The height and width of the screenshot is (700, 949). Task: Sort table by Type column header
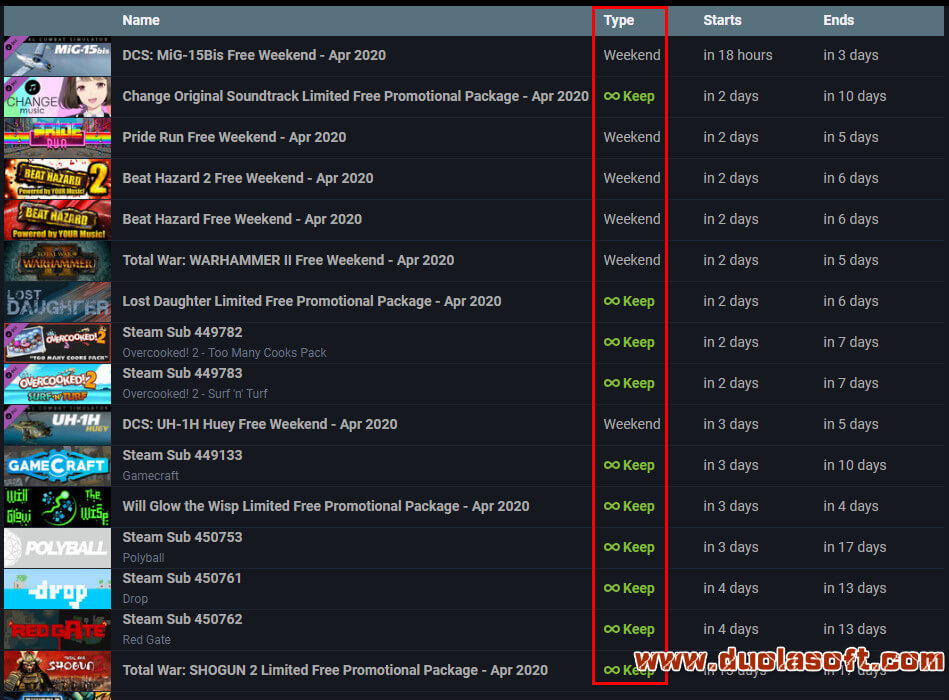619,20
